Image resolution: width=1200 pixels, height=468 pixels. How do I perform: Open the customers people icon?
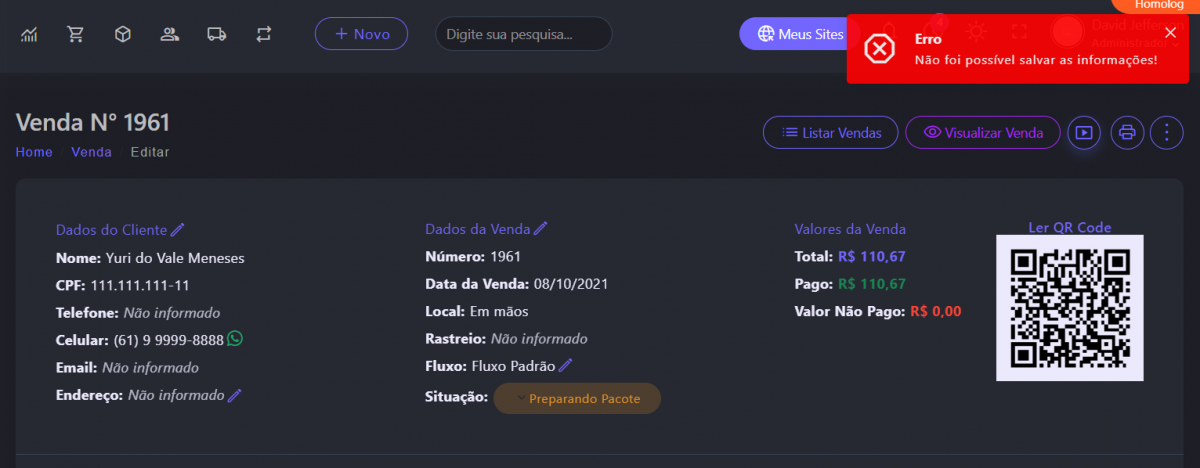[x=169, y=34]
